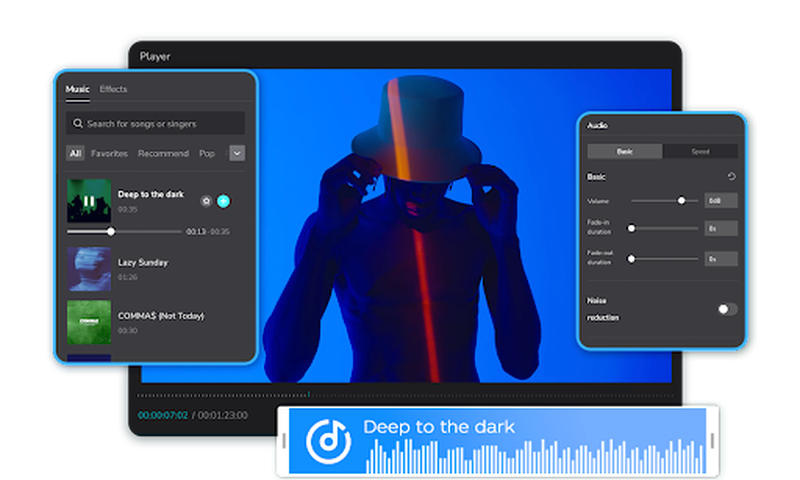This screenshot has width=800, height=480.
Task: Filter songs by Favorites
Action: pyautogui.click(x=109, y=154)
